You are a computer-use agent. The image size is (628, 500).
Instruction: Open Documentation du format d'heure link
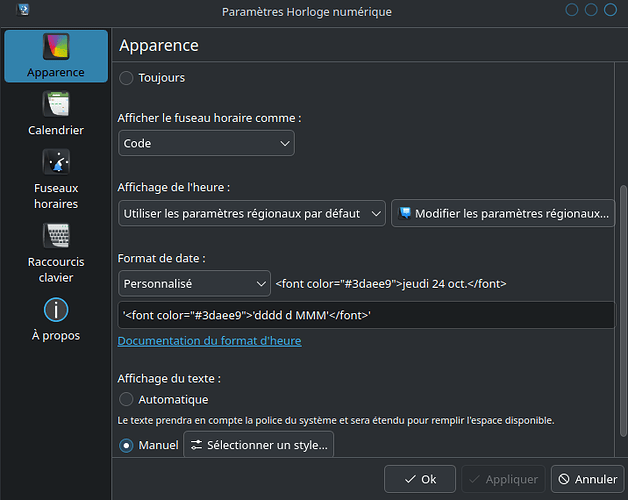pos(209,341)
